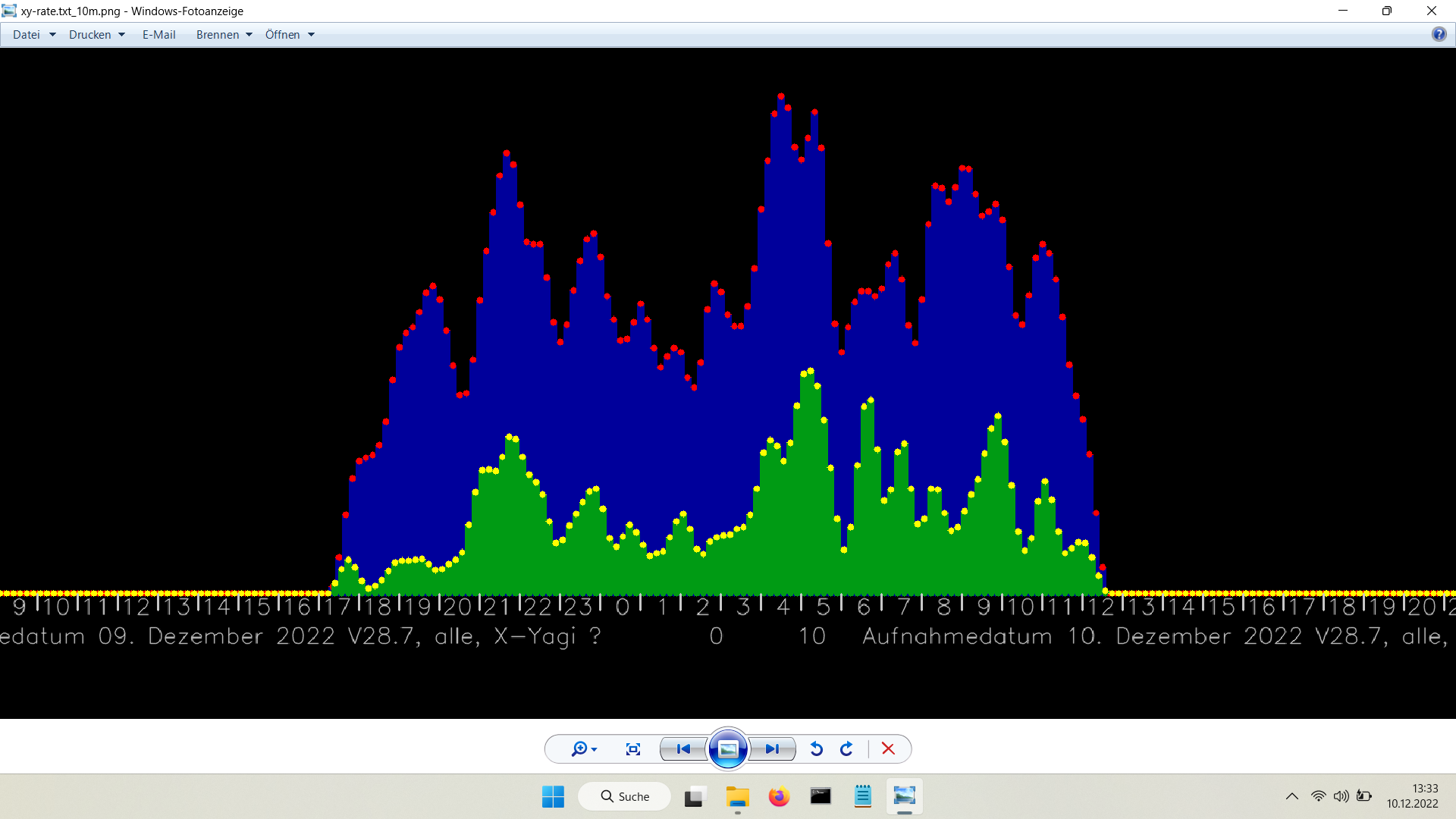The image size is (1456, 819).
Task: Open the help question mark icon
Action: [1439, 34]
